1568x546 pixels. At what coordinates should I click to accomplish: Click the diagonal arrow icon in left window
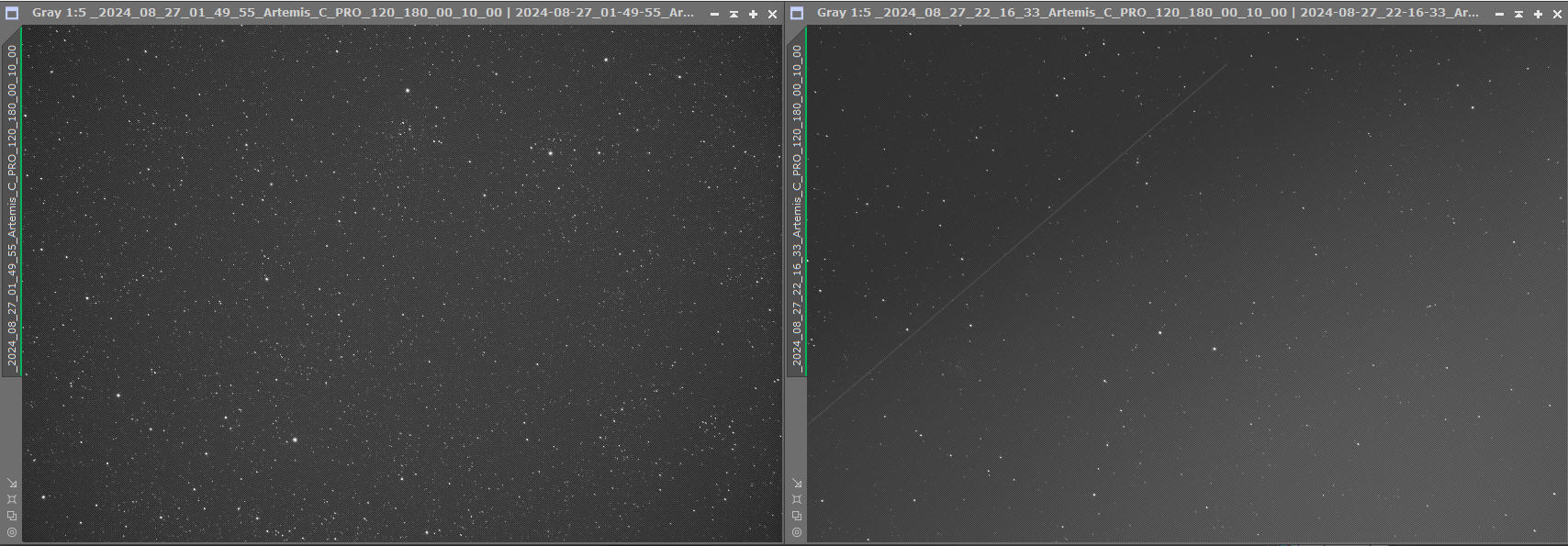(x=12, y=483)
